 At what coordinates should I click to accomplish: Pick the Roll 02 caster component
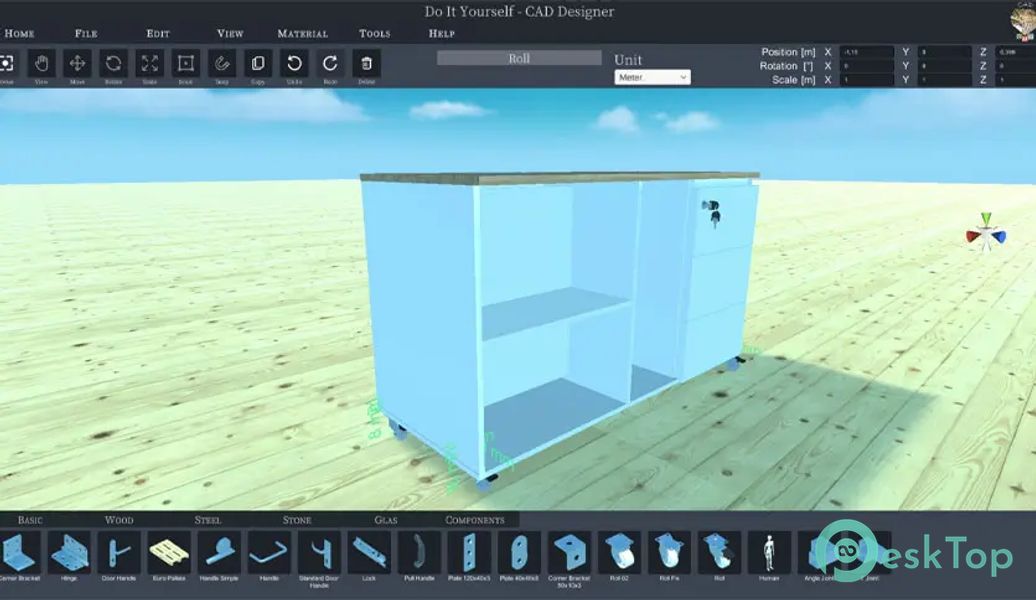pyautogui.click(x=619, y=552)
